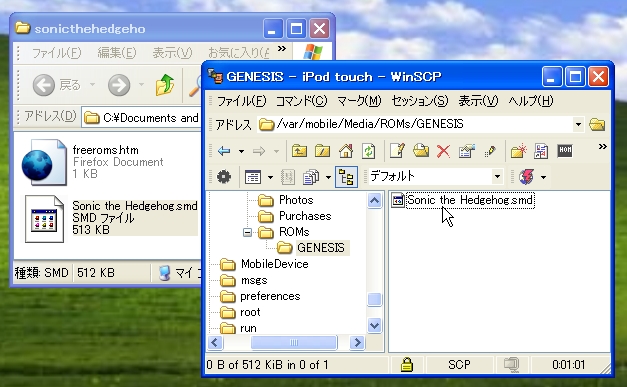Select preferences folder in the tree
Screen dimensions: 627x387
coord(270,296)
